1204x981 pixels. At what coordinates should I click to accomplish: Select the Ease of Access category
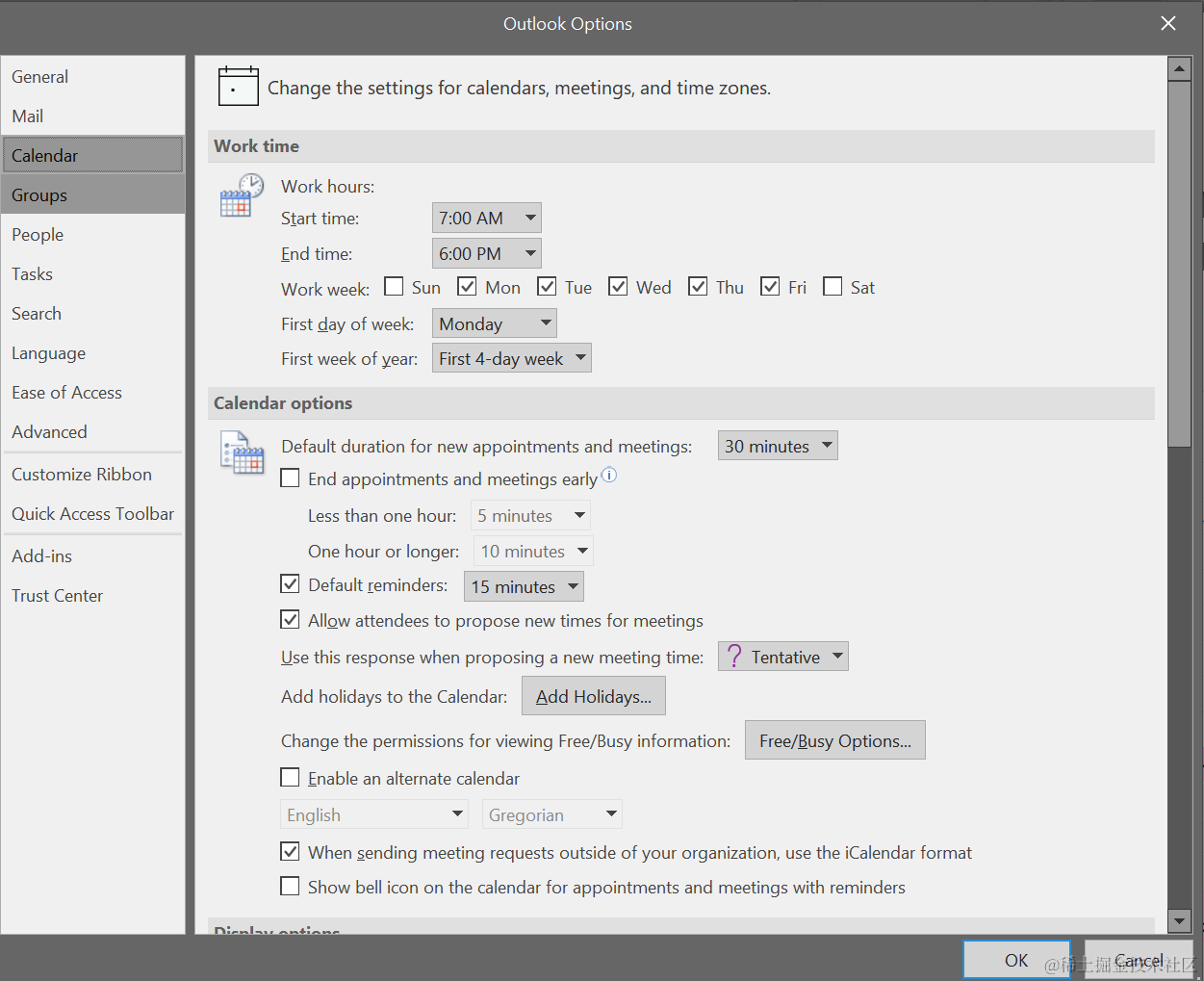[x=92, y=392]
